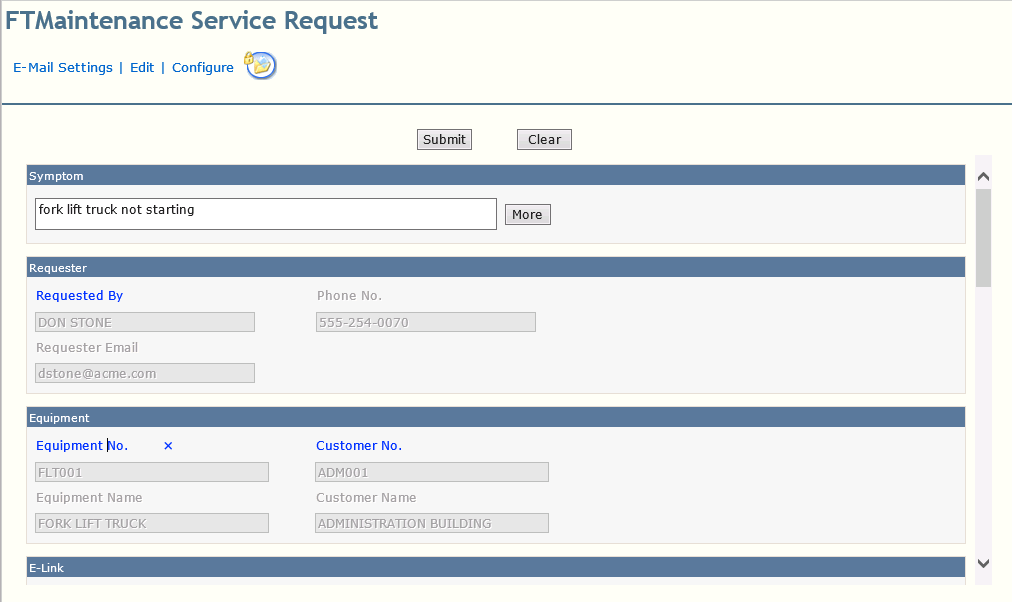The width and height of the screenshot is (1012, 602).
Task: Open the Edit link
Action: pyautogui.click(x=142, y=67)
